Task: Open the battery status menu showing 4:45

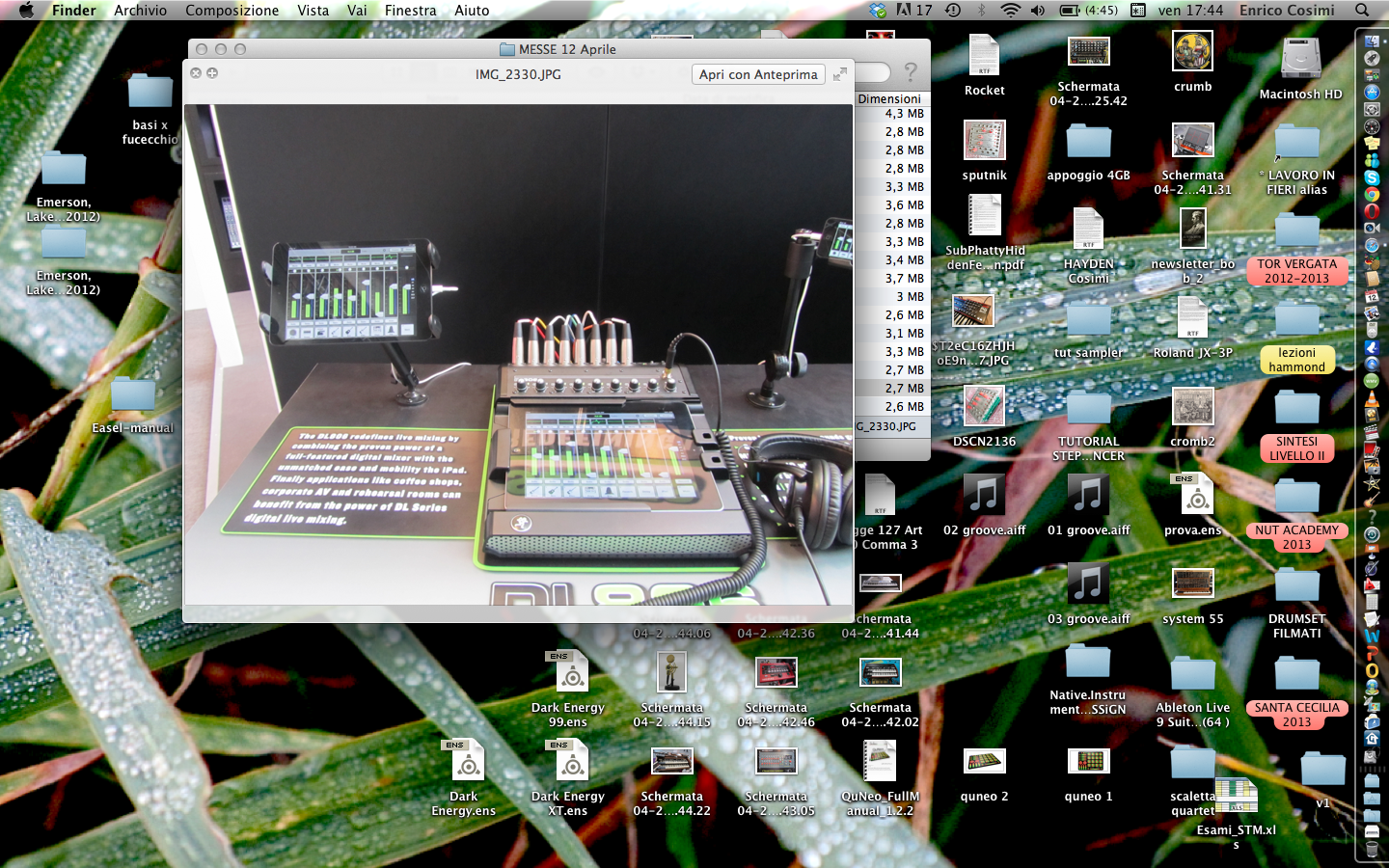Action: pyautogui.click(x=1089, y=10)
